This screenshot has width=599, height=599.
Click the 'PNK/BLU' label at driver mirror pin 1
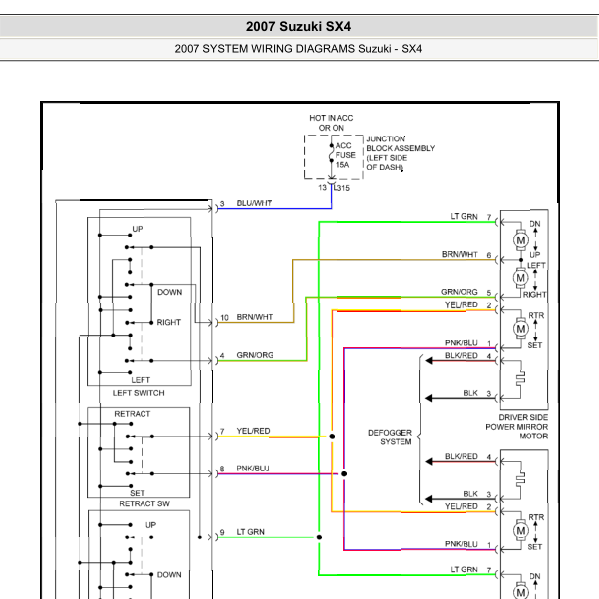click(461, 343)
